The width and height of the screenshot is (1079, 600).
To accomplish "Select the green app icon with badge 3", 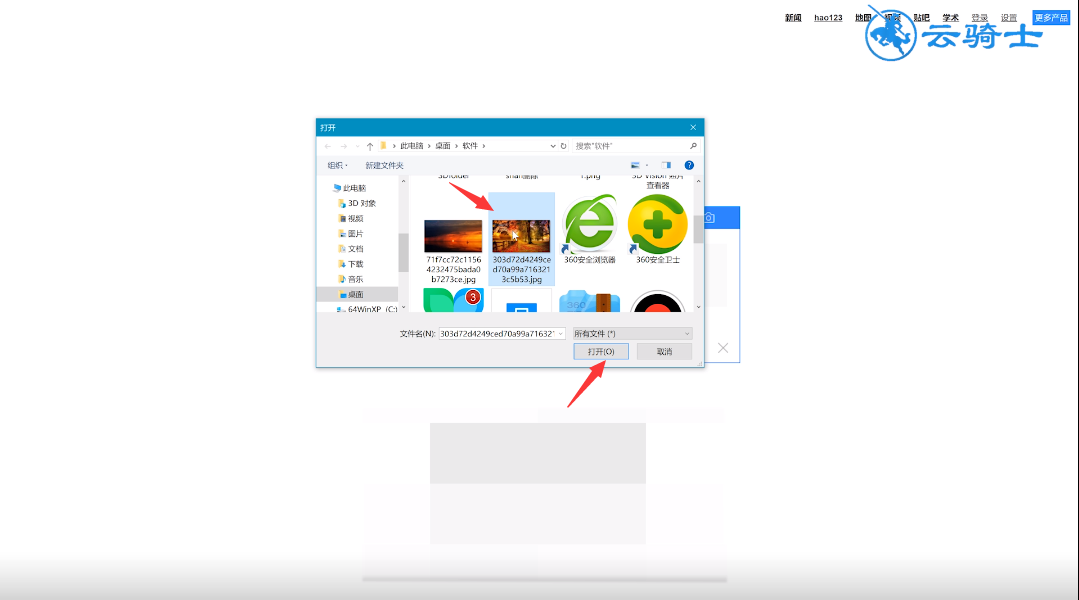I will tap(453, 301).
